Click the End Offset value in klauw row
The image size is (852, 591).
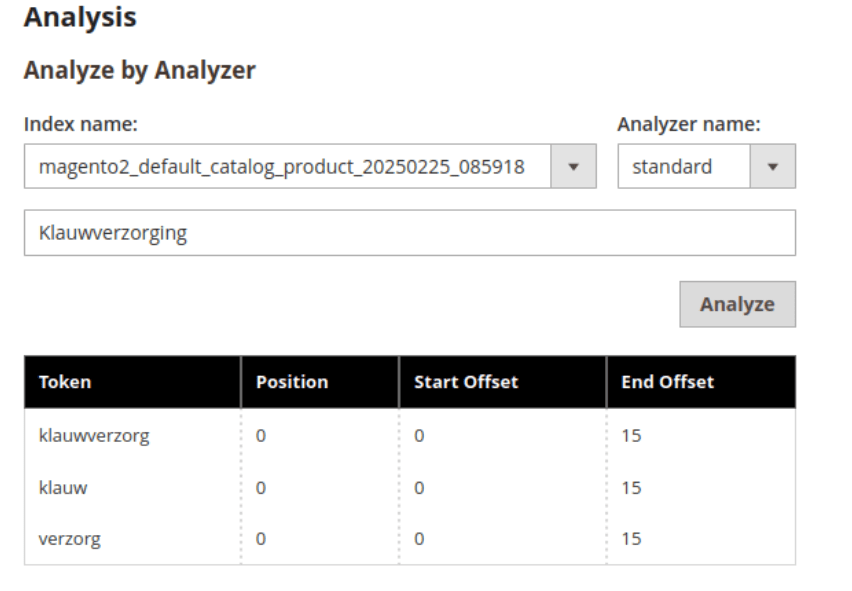(x=631, y=488)
